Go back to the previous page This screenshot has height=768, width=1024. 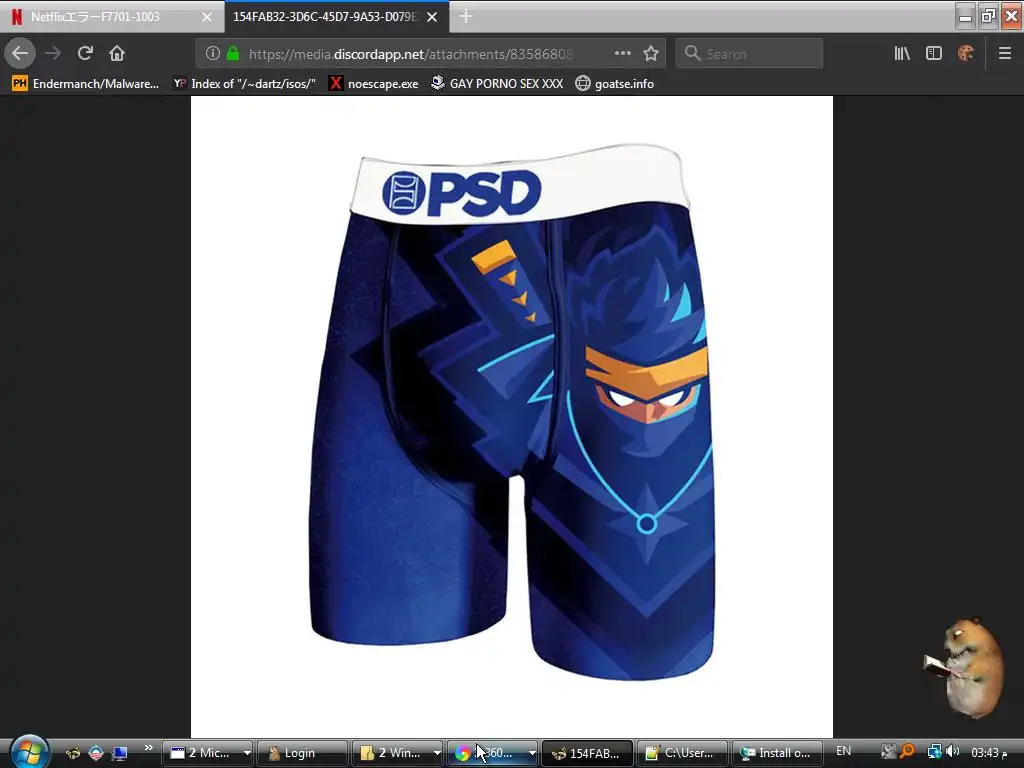pyautogui.click(x=20, y=53)
